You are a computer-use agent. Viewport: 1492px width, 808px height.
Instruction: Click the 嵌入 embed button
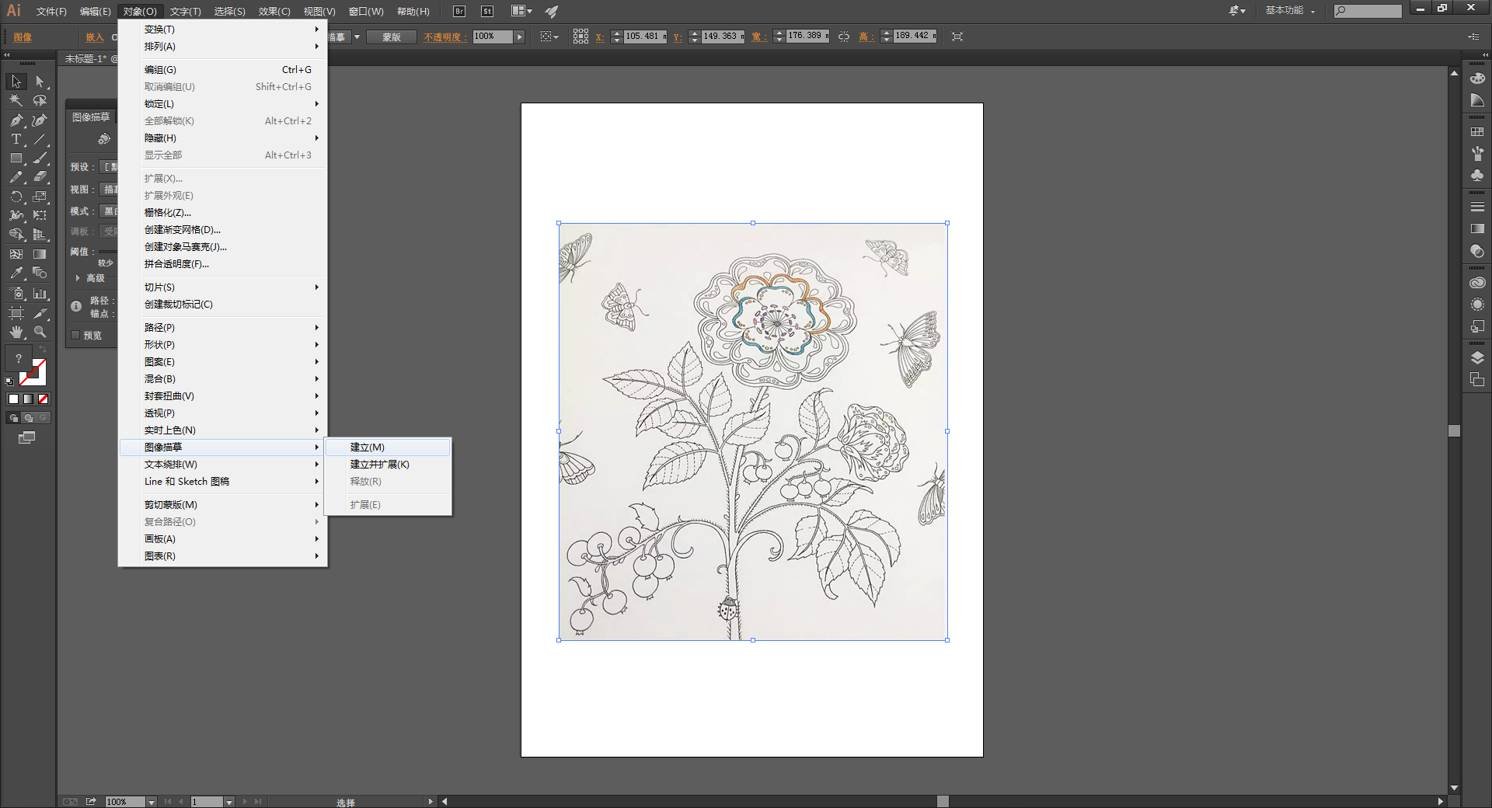click(94, 37)
